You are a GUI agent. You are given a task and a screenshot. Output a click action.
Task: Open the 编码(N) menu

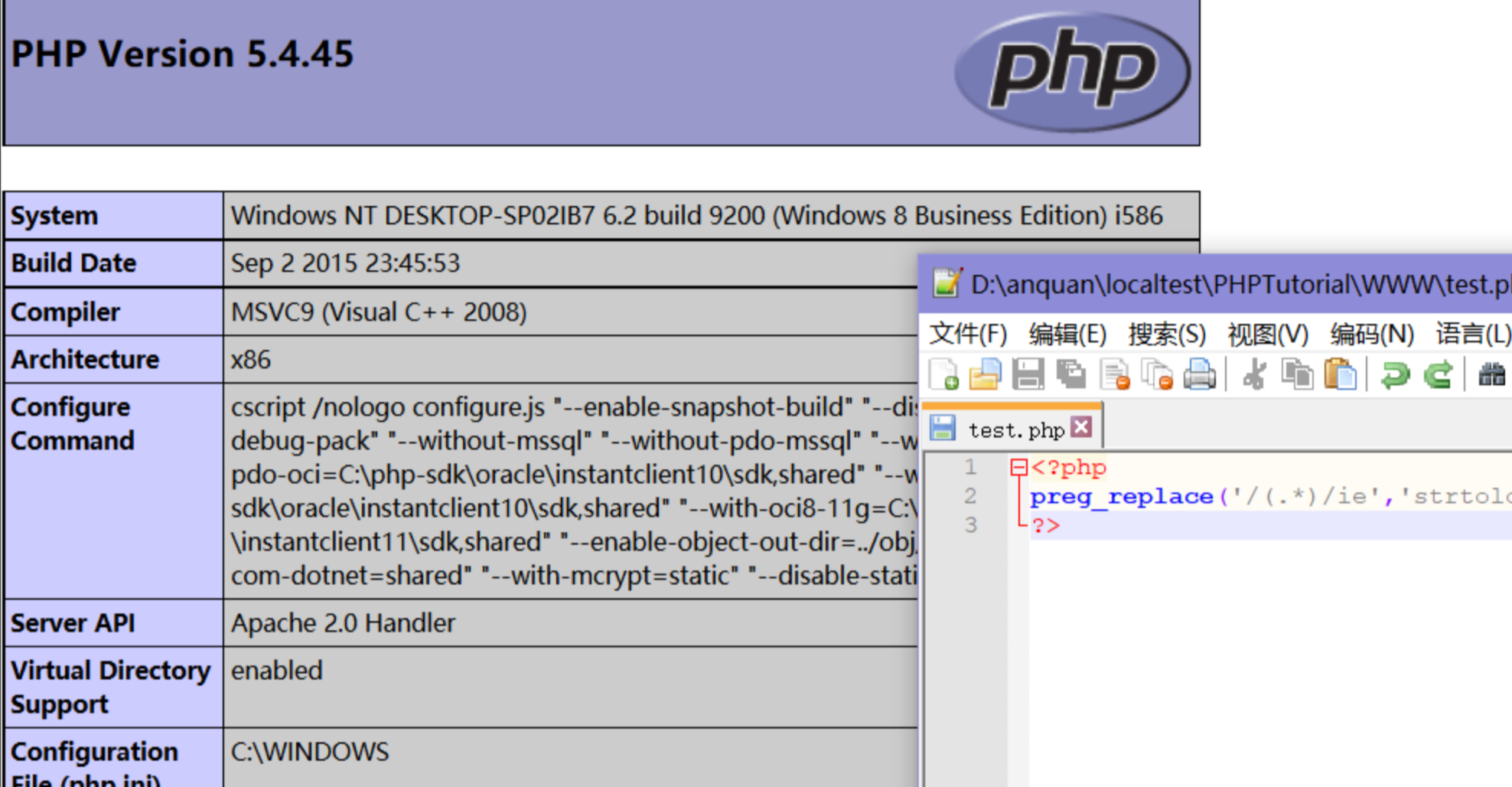click(1371, 335)
